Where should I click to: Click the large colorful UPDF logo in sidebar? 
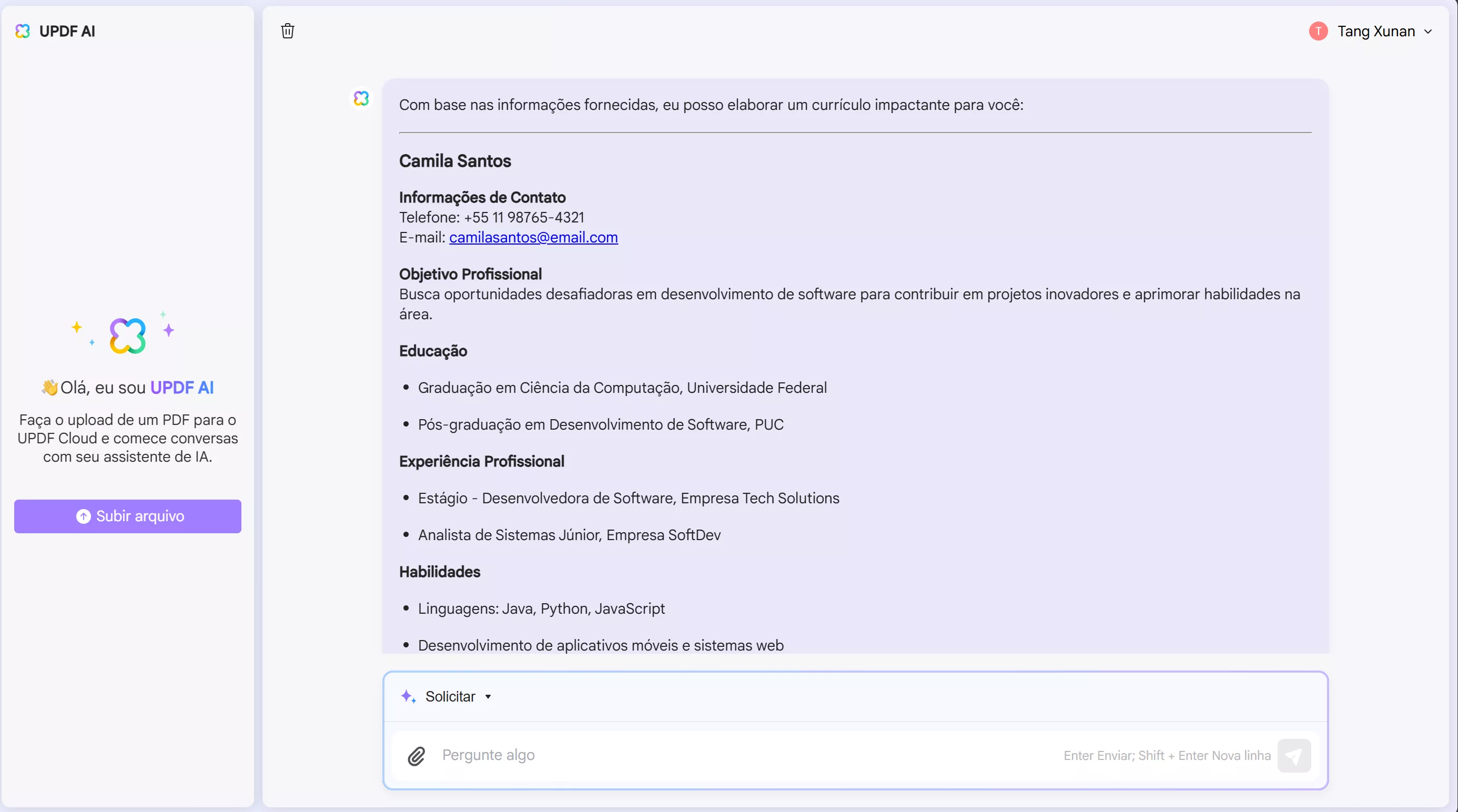point(127,336)
